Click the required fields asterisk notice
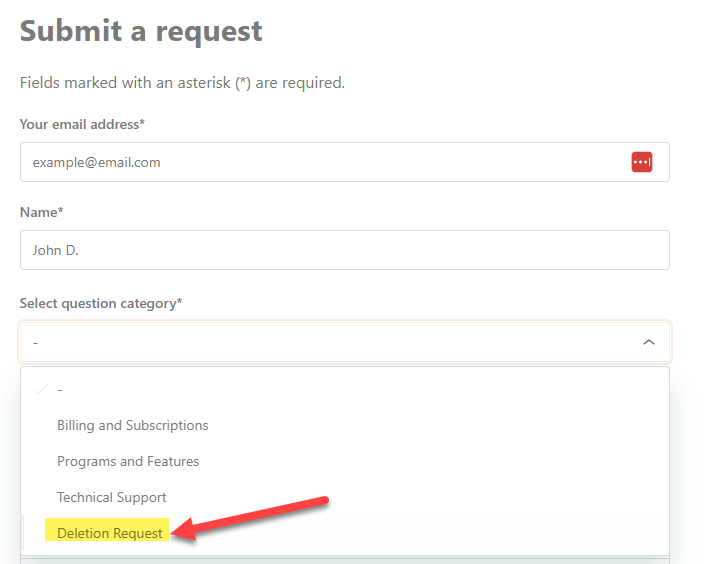 [x=182, y=82]
